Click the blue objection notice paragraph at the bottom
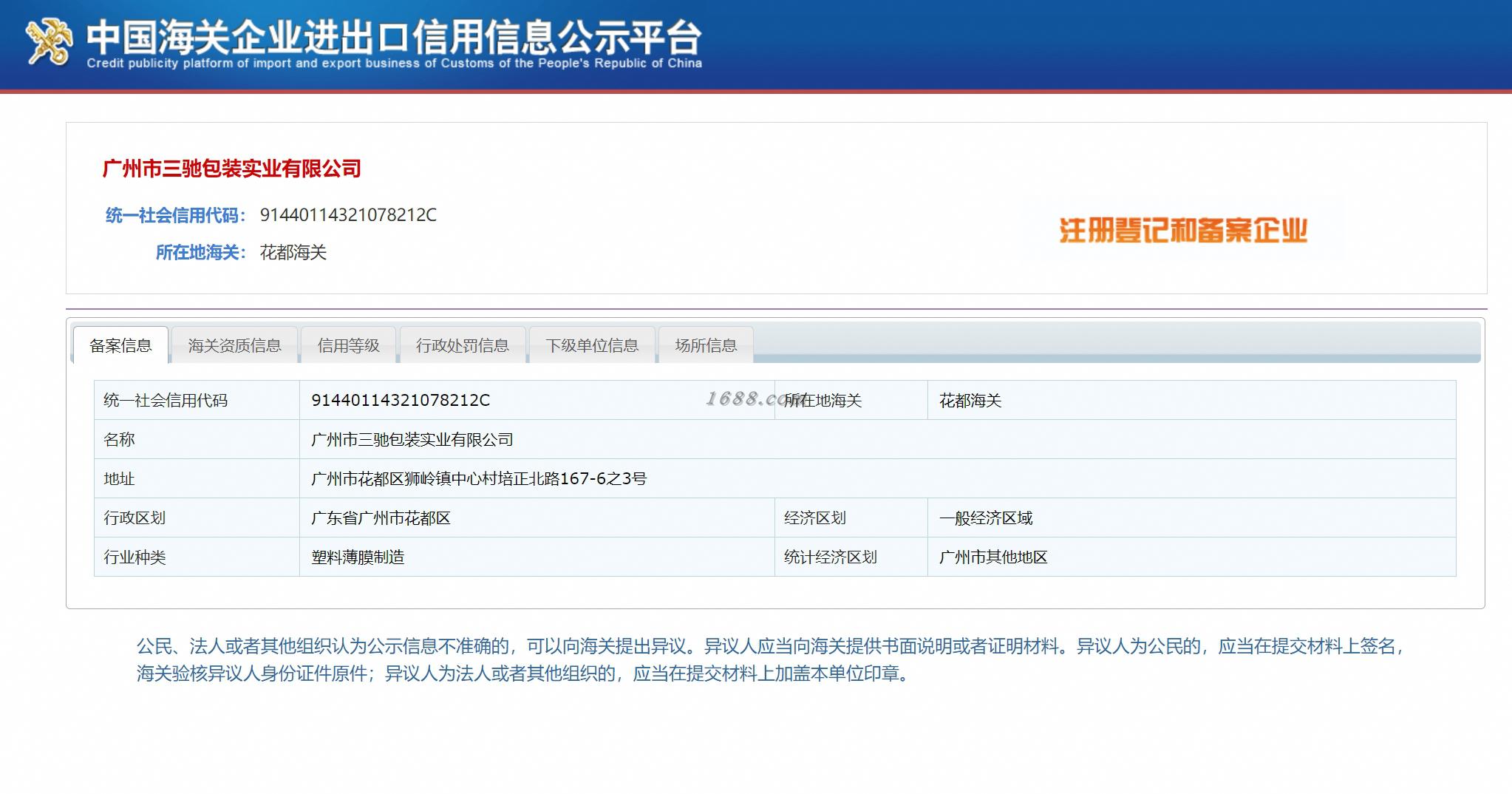The height and width of the screenshot is (794, 1512). [x=771, y=659]
